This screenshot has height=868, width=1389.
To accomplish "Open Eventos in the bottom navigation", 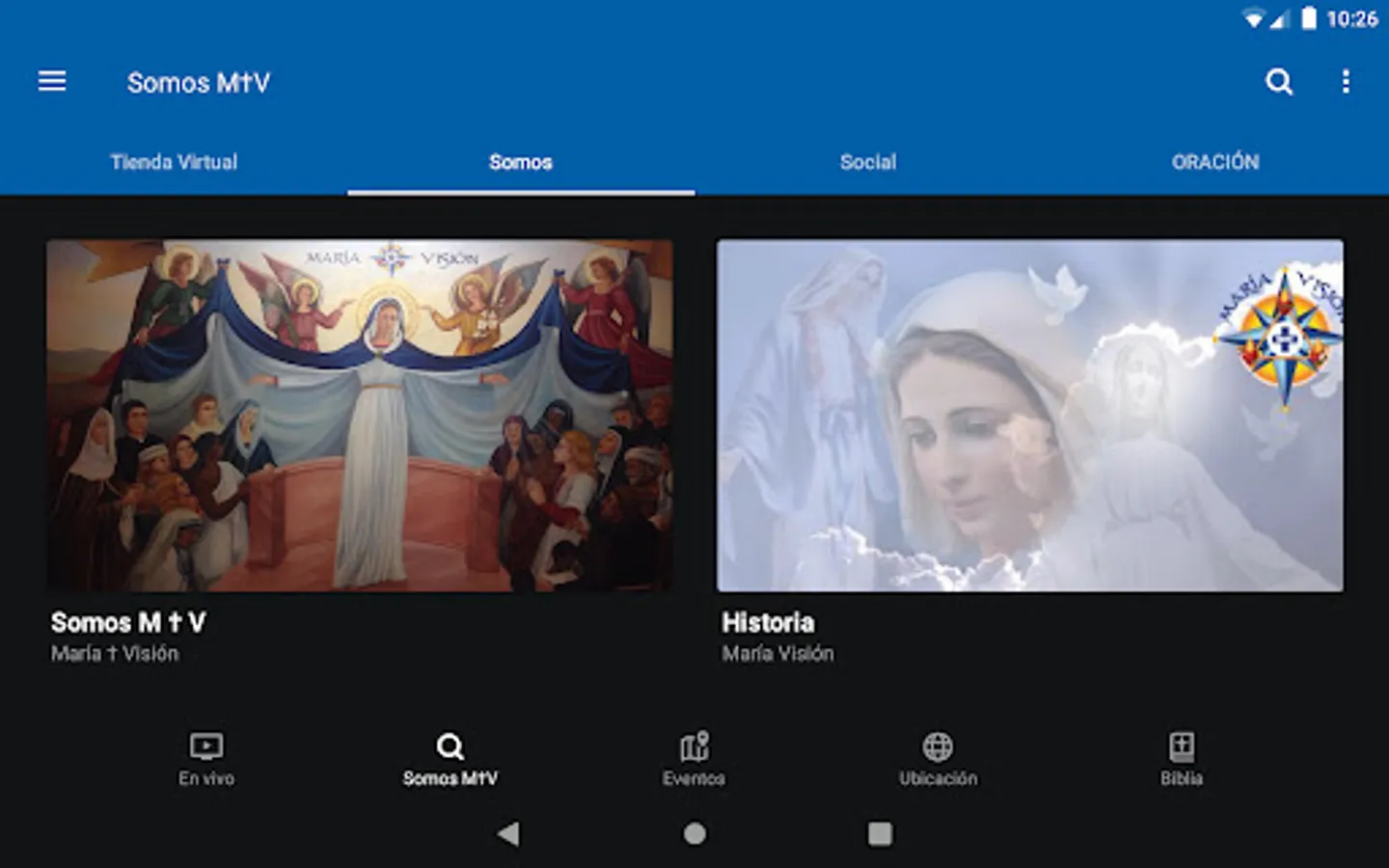I will click(694, 760).
